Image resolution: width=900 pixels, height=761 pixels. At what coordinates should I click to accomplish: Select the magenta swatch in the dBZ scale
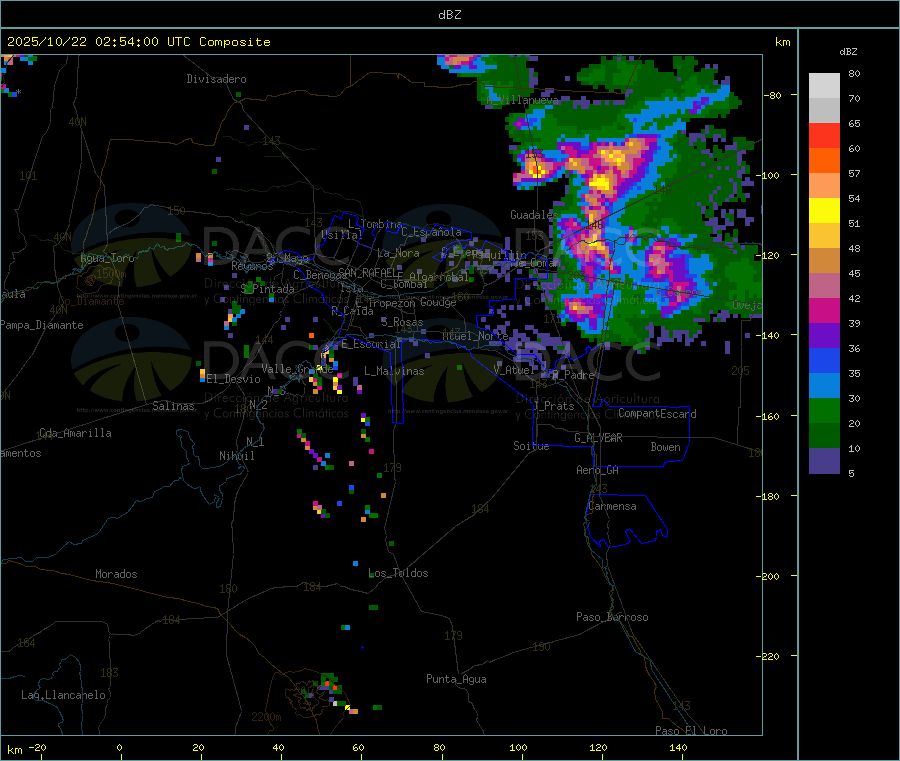click(x=824, y=311)
